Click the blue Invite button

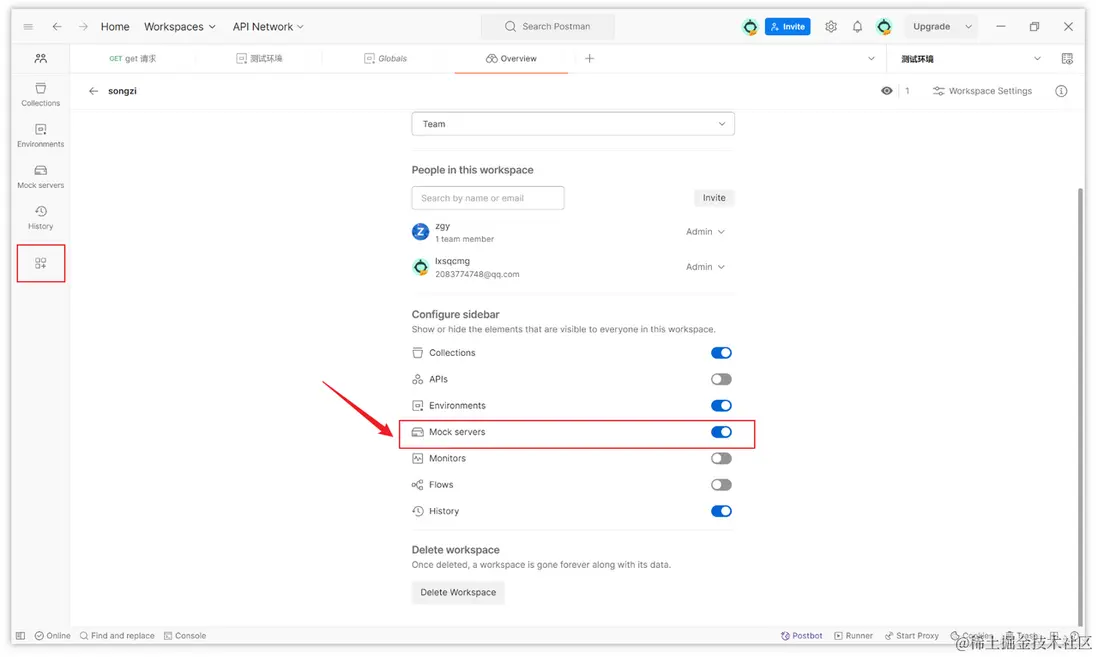[x=787, y=27]
